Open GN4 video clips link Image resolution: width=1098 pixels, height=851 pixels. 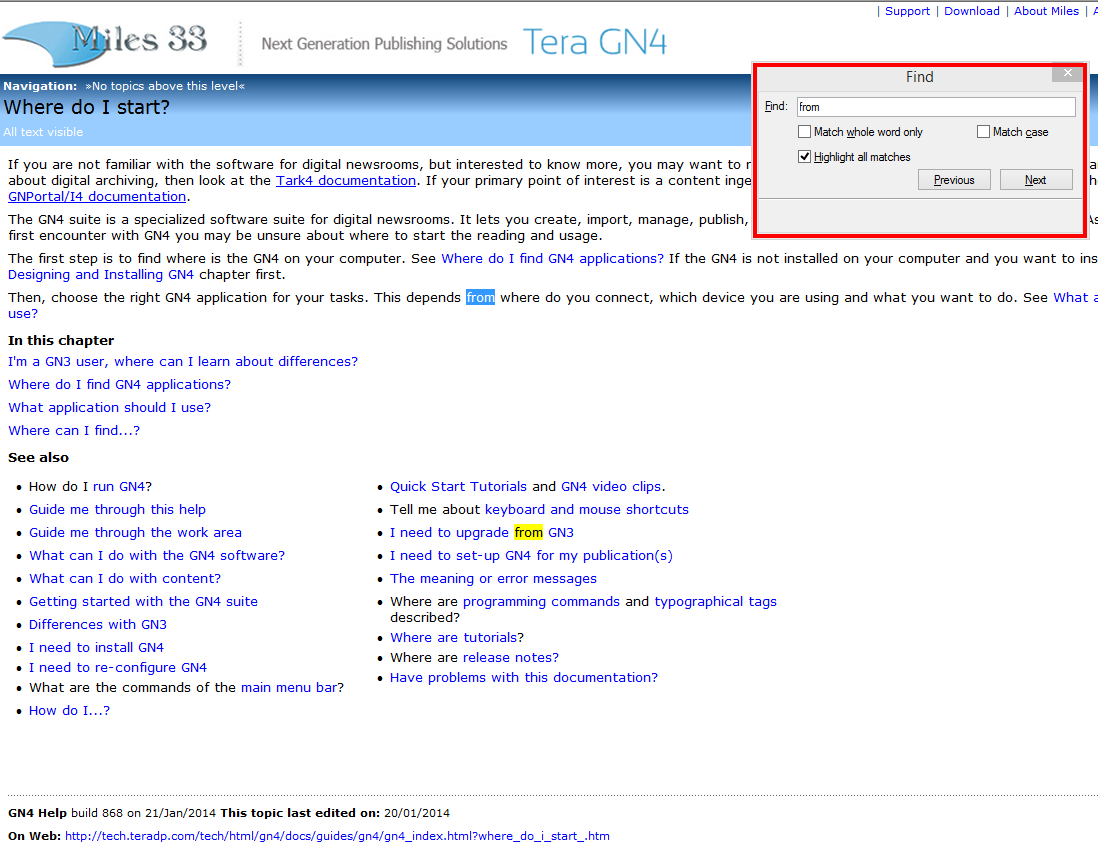(611, 486)
